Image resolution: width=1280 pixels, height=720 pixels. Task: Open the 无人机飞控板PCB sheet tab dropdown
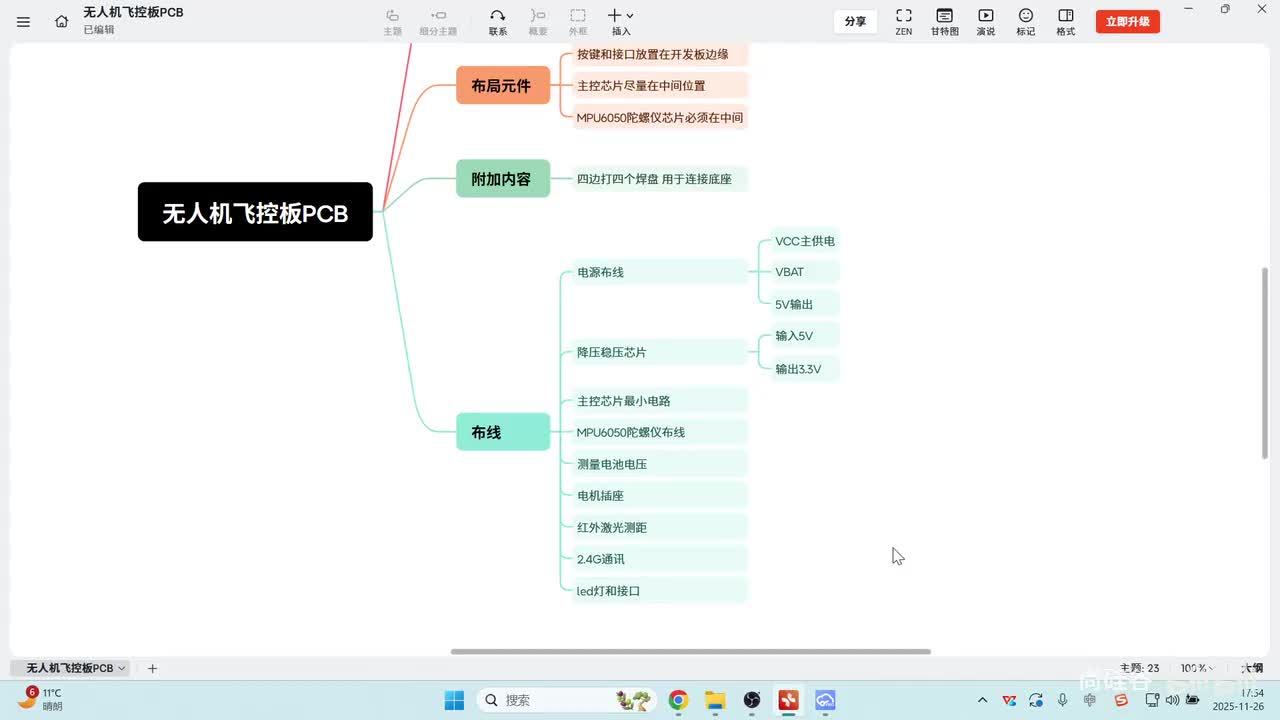122,668
